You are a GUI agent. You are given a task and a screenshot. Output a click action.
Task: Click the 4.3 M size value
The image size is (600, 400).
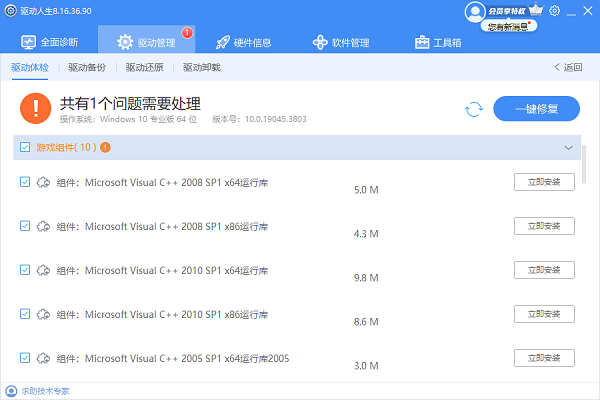366,234
